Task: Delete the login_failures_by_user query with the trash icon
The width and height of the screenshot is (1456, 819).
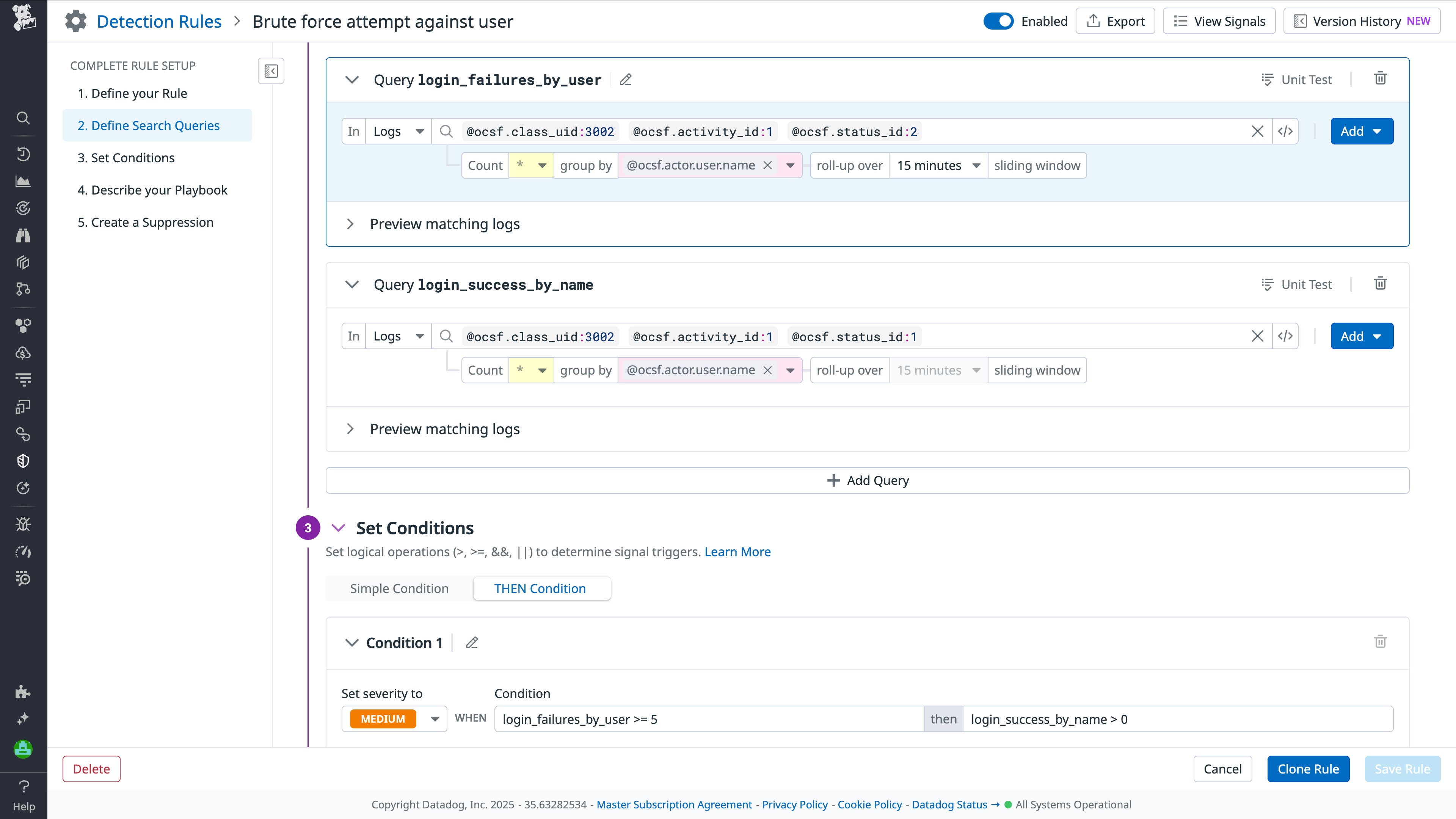Action: (1380, 78)
